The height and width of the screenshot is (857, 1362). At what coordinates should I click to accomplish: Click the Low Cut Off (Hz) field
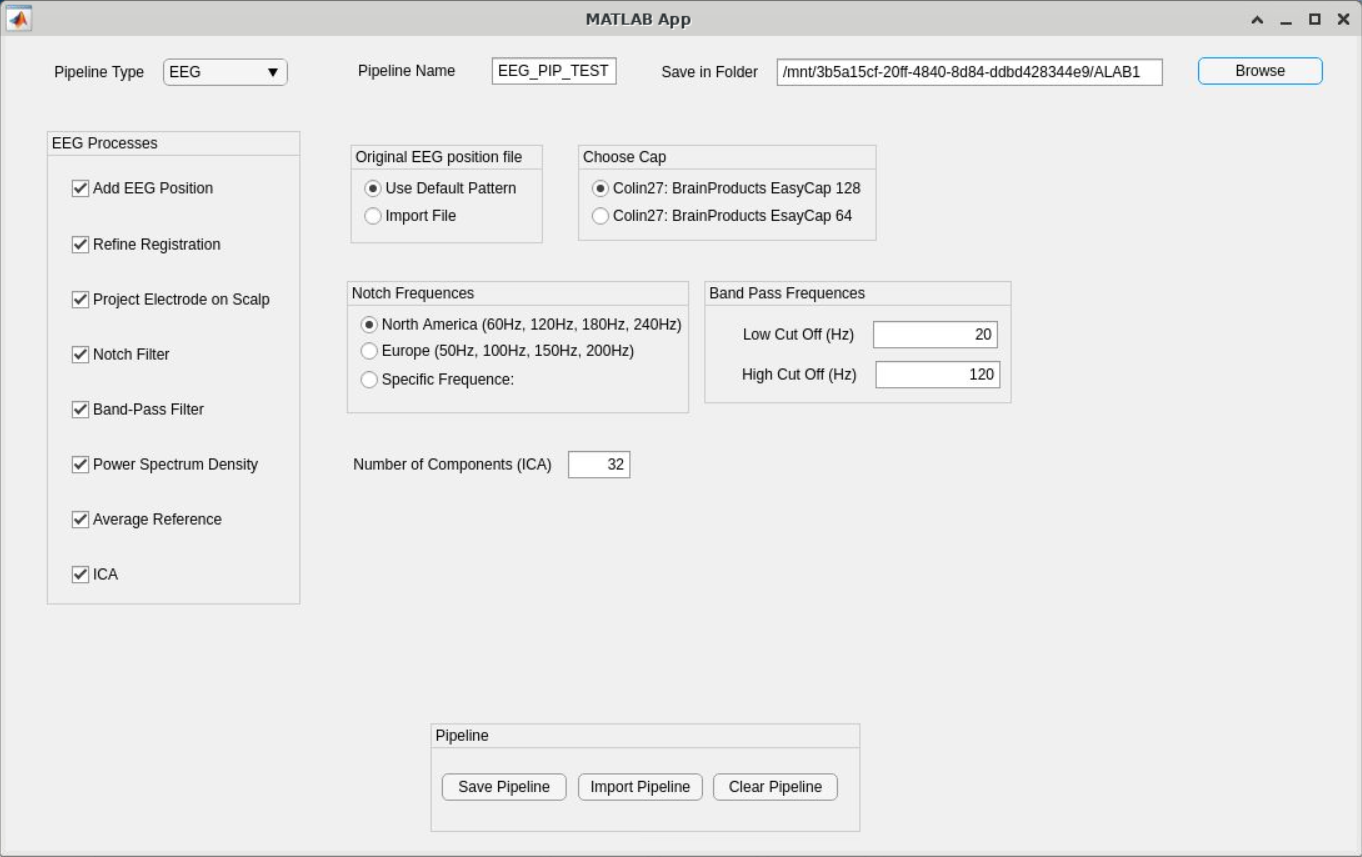tap(935, 335)
